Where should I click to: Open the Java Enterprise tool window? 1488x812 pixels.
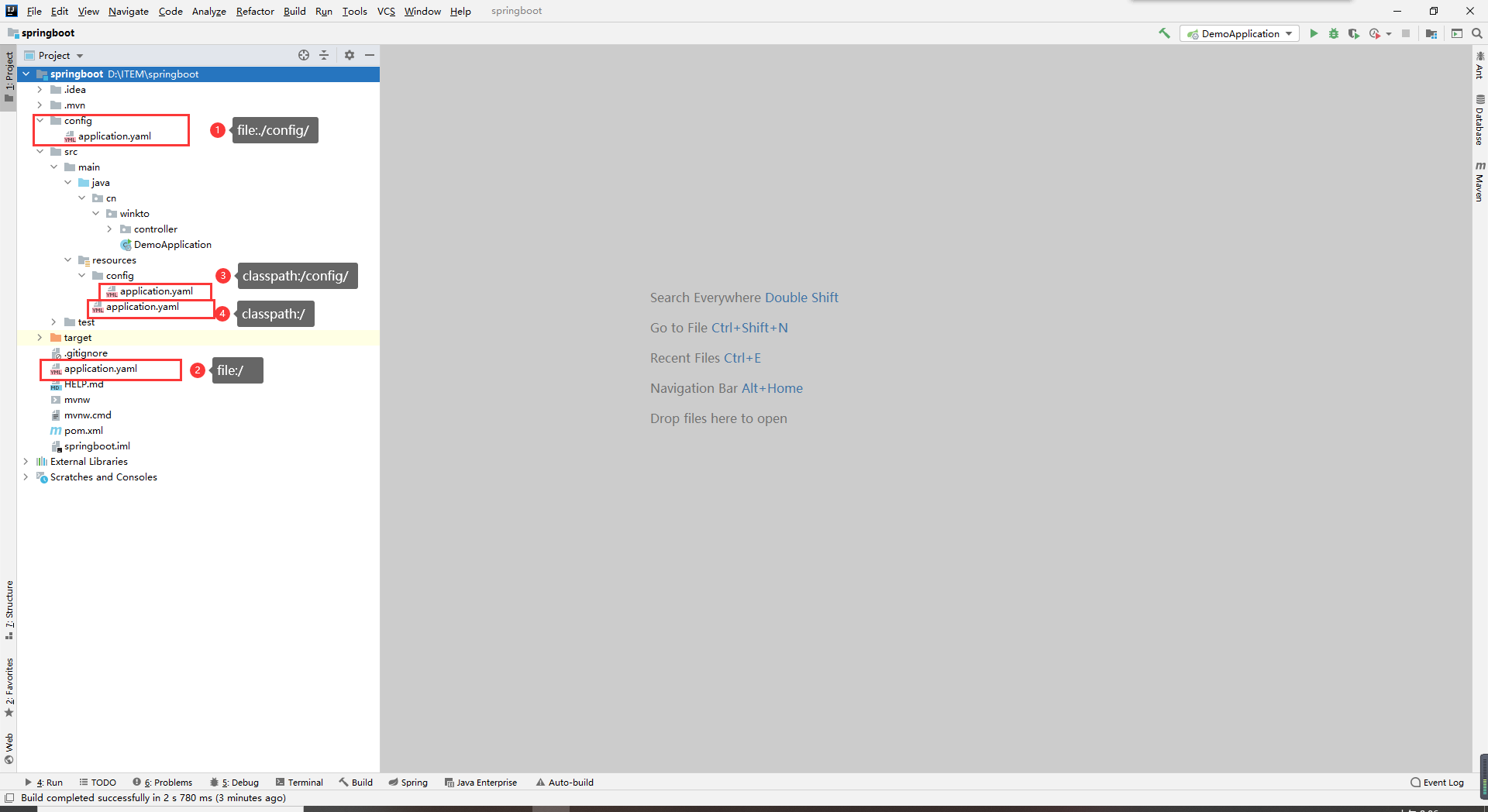480,783
